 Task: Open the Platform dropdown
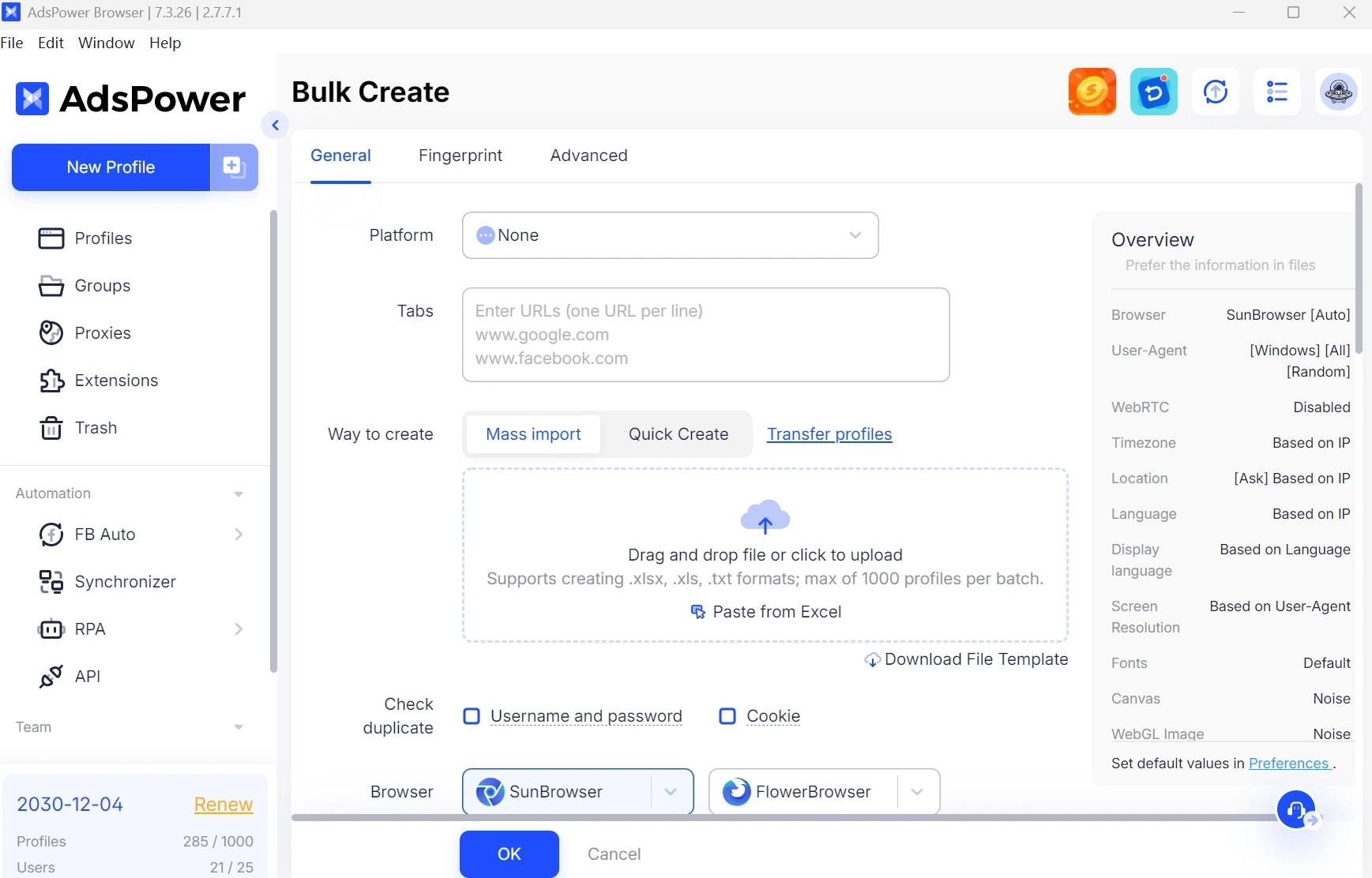pos(670,235)
